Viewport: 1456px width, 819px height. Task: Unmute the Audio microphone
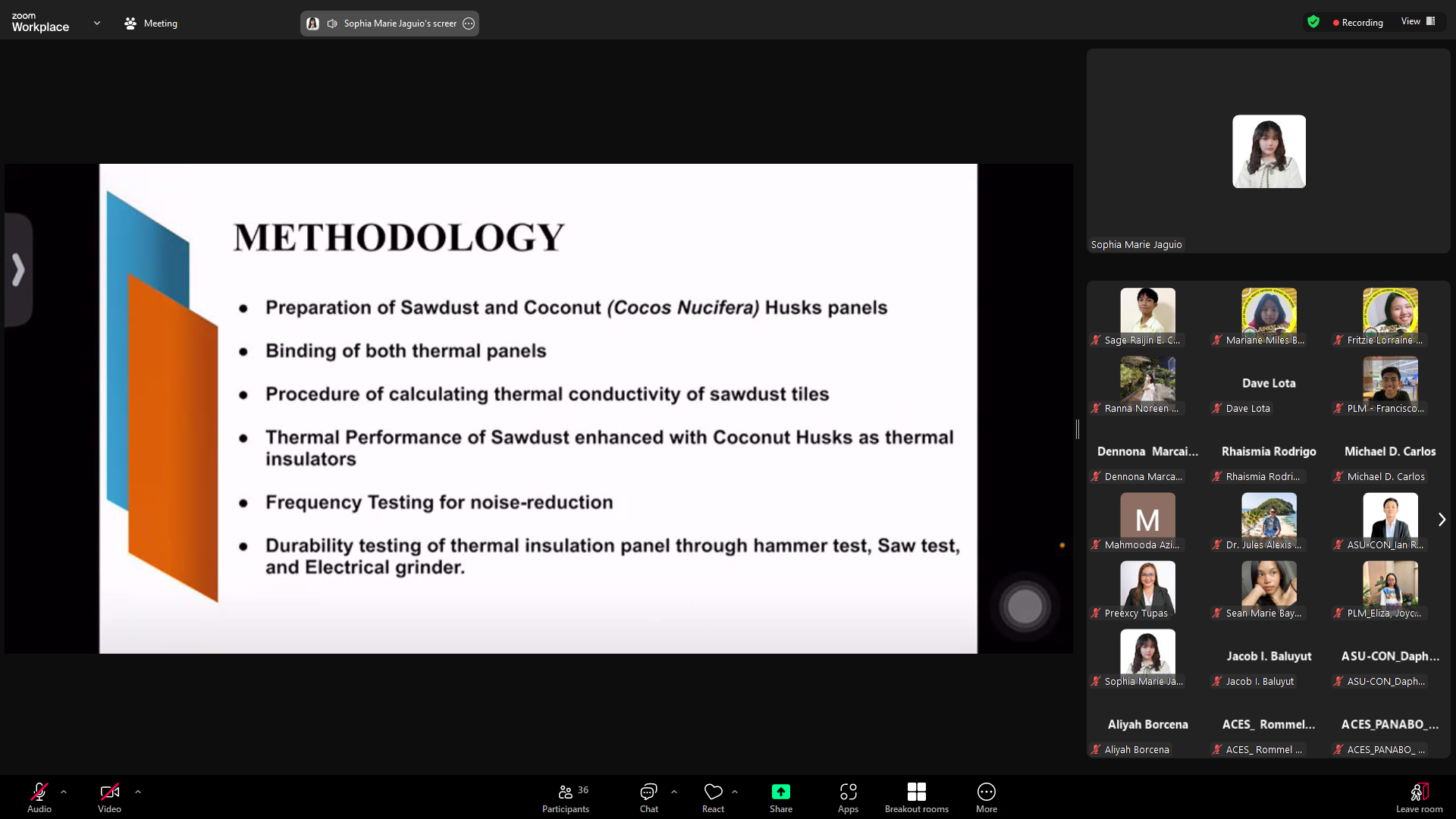pyautogui.click(x=39, y=797)
